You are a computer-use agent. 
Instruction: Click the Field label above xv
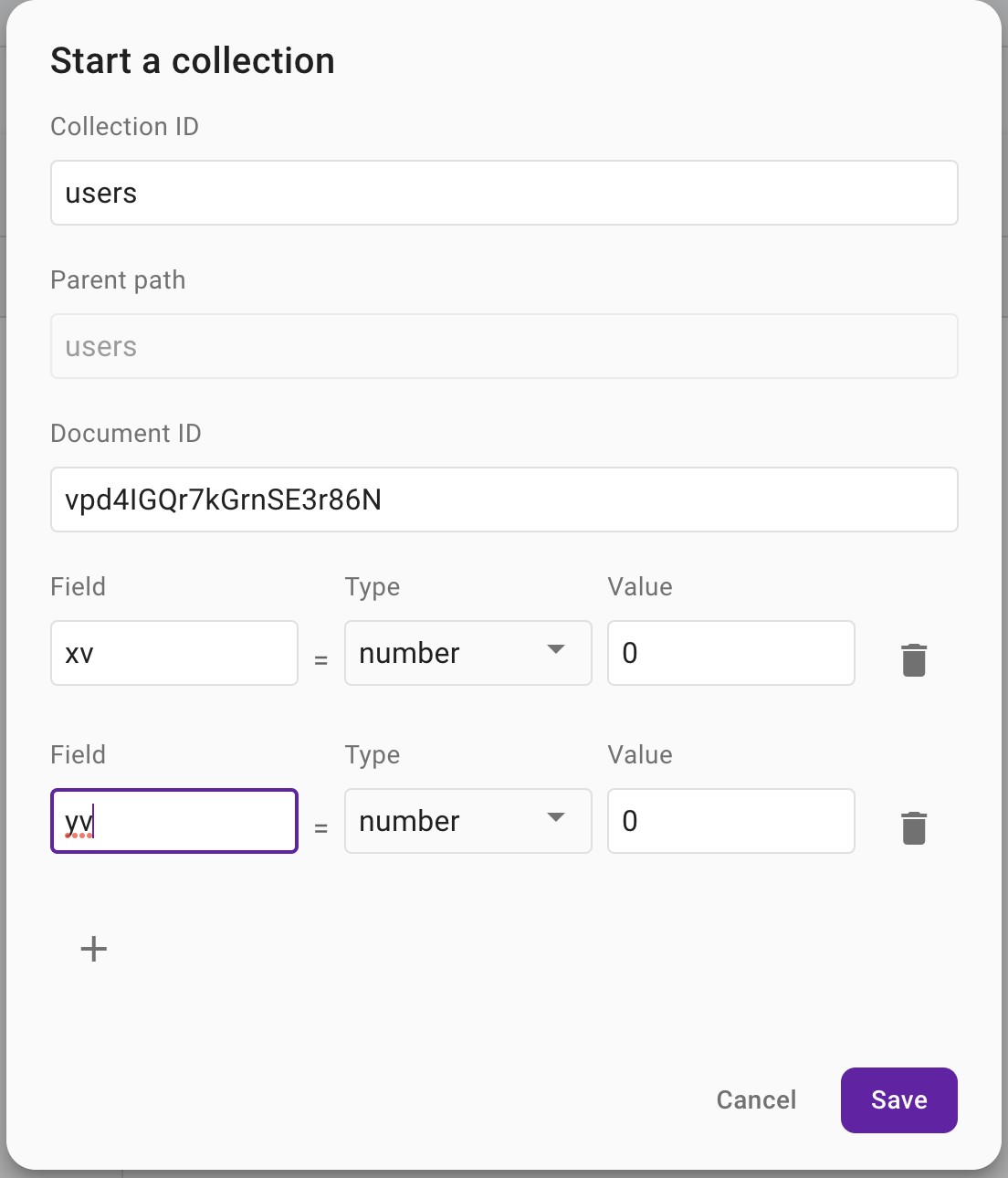[78, 587]
